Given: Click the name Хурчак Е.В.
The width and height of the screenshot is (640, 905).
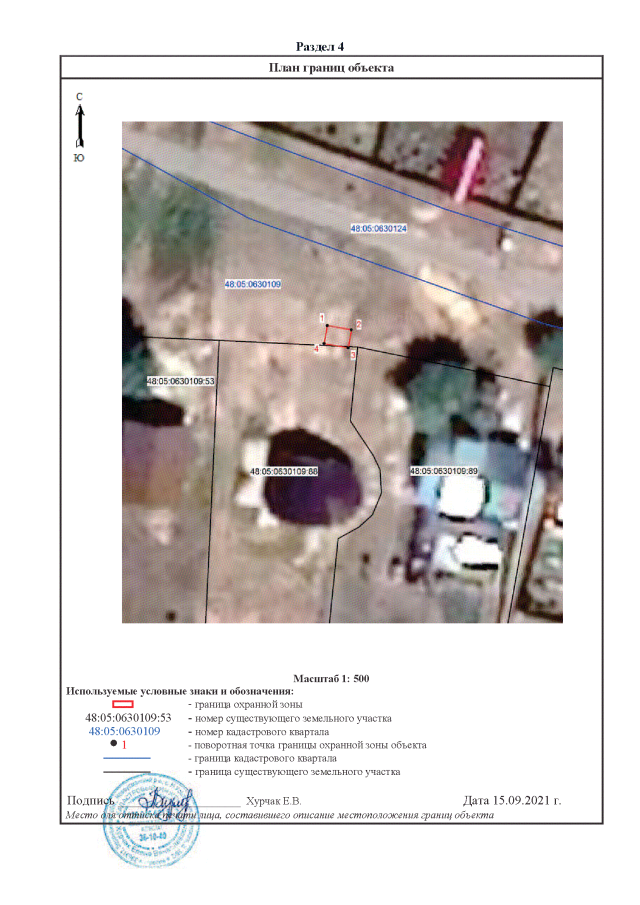Looking at the screenshot, I should (x=274, y=802).
